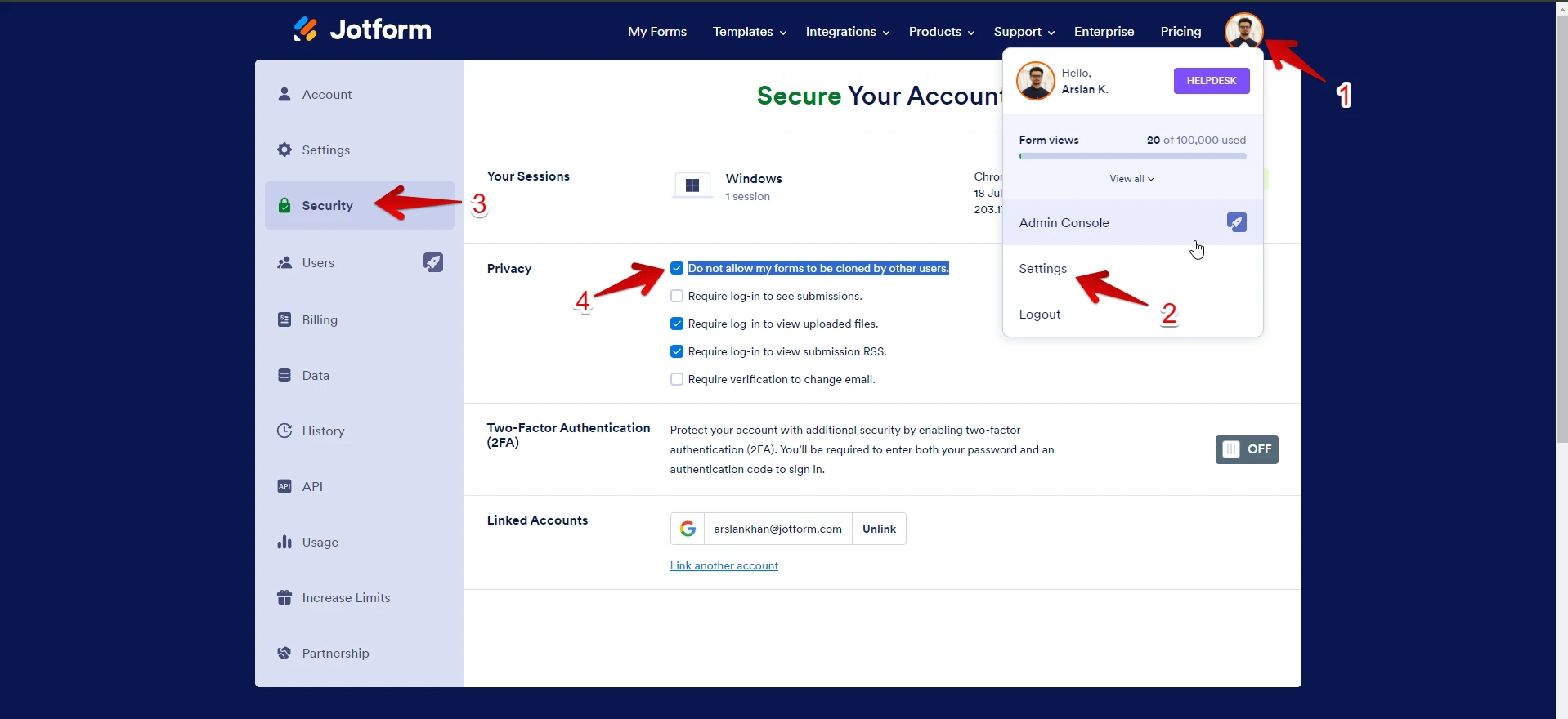Go to the API sidebar page
Viewport: 1568px width, 719px height.
click(x=311, y=487)
